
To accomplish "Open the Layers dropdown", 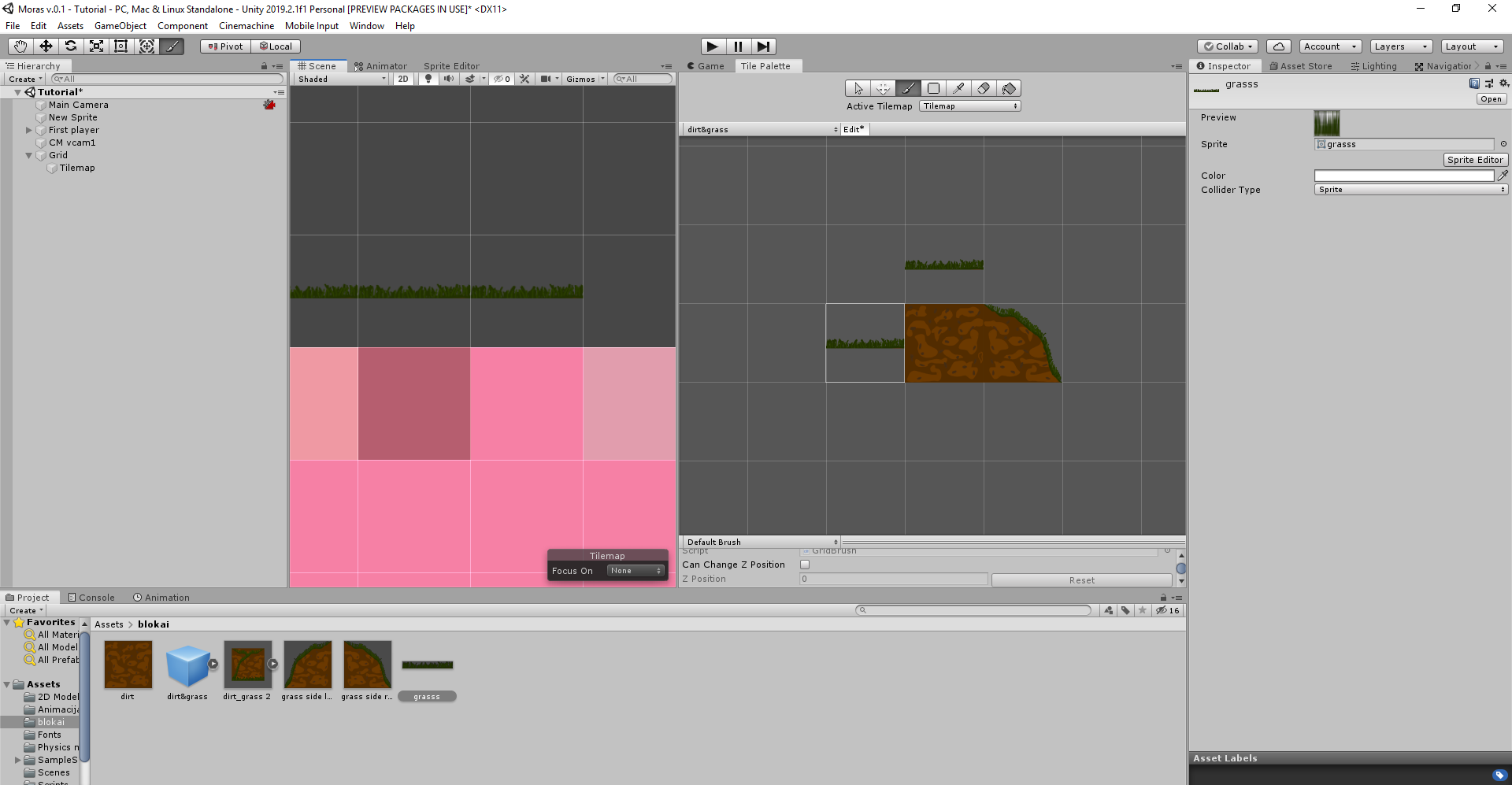I will [x=1401, y=46].
